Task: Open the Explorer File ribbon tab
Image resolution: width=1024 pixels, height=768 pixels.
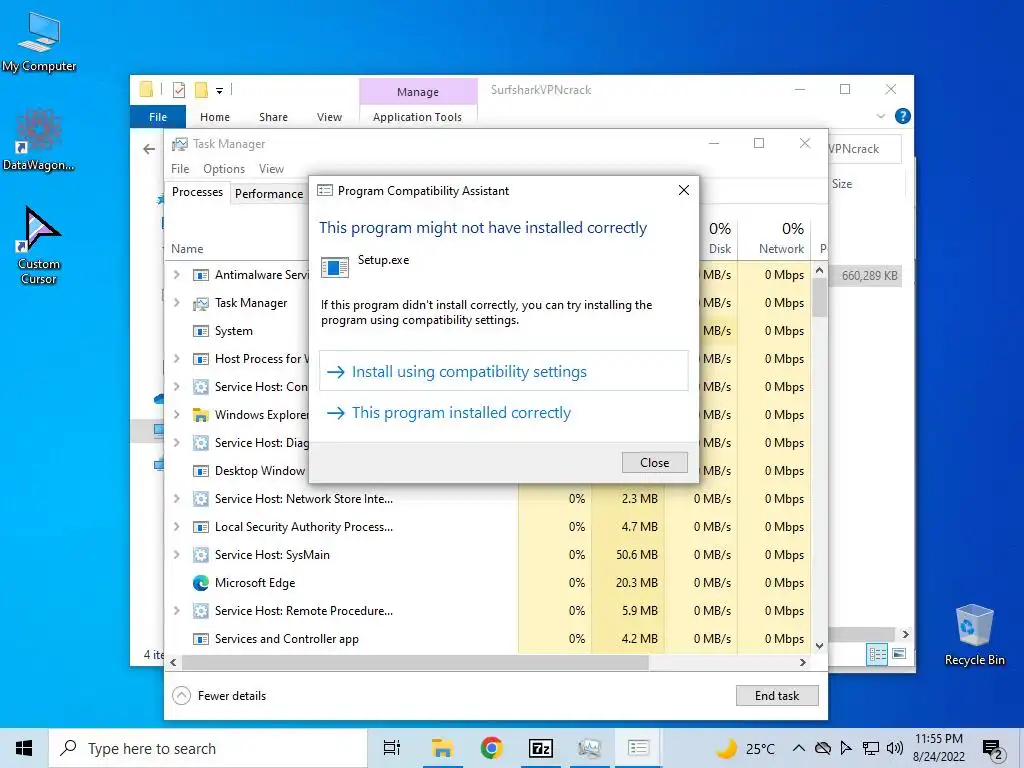Action: coord(158,117)
